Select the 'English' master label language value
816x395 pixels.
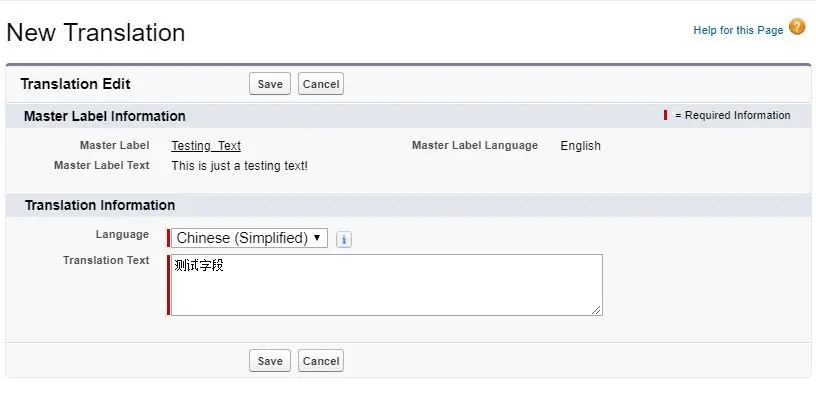coord(580,146)
